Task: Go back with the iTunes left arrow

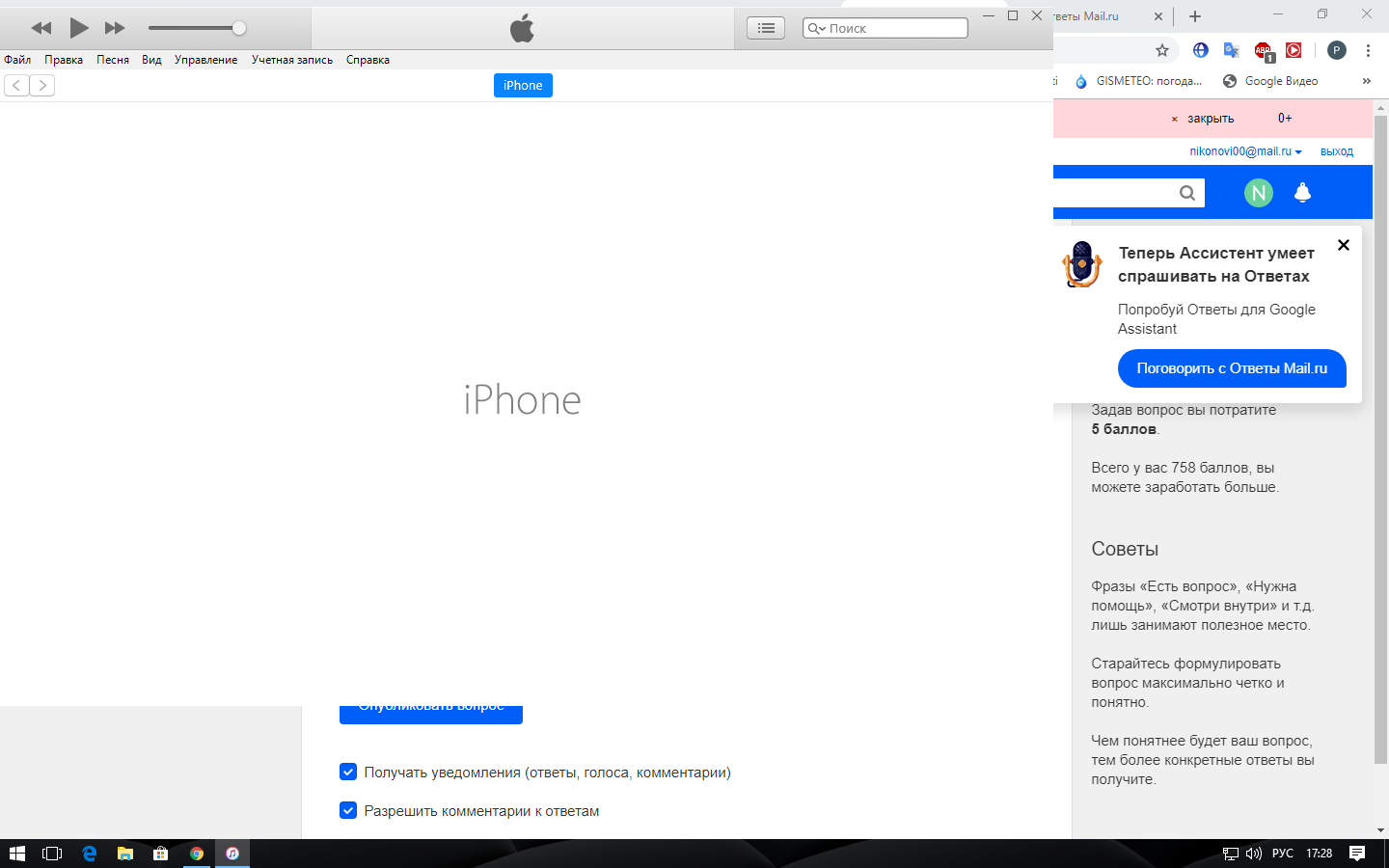Action: [16, 85]
